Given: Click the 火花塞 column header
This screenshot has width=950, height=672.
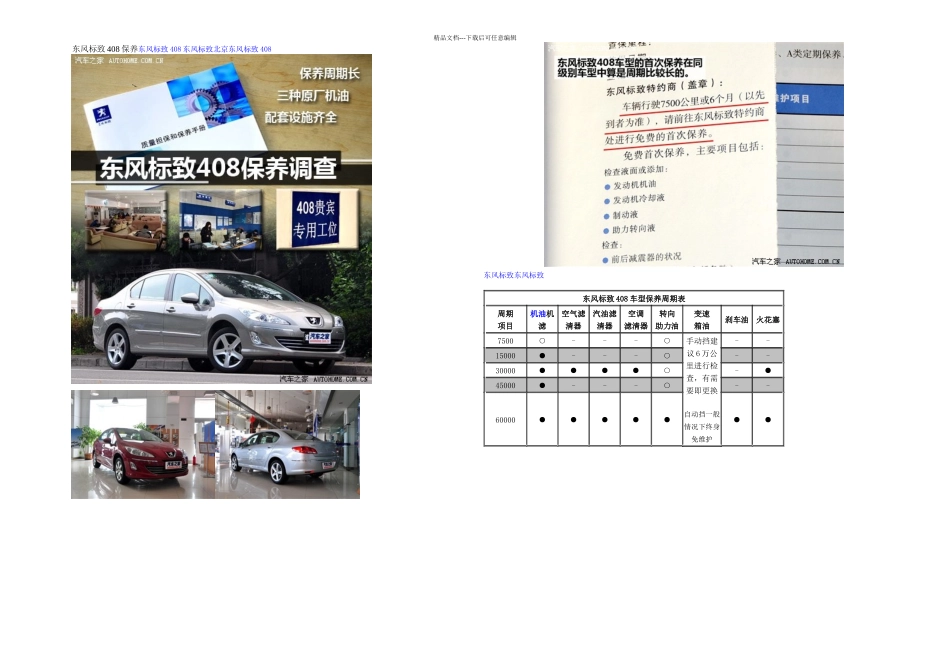Looking at the screenshot, I should coord(768,320).
